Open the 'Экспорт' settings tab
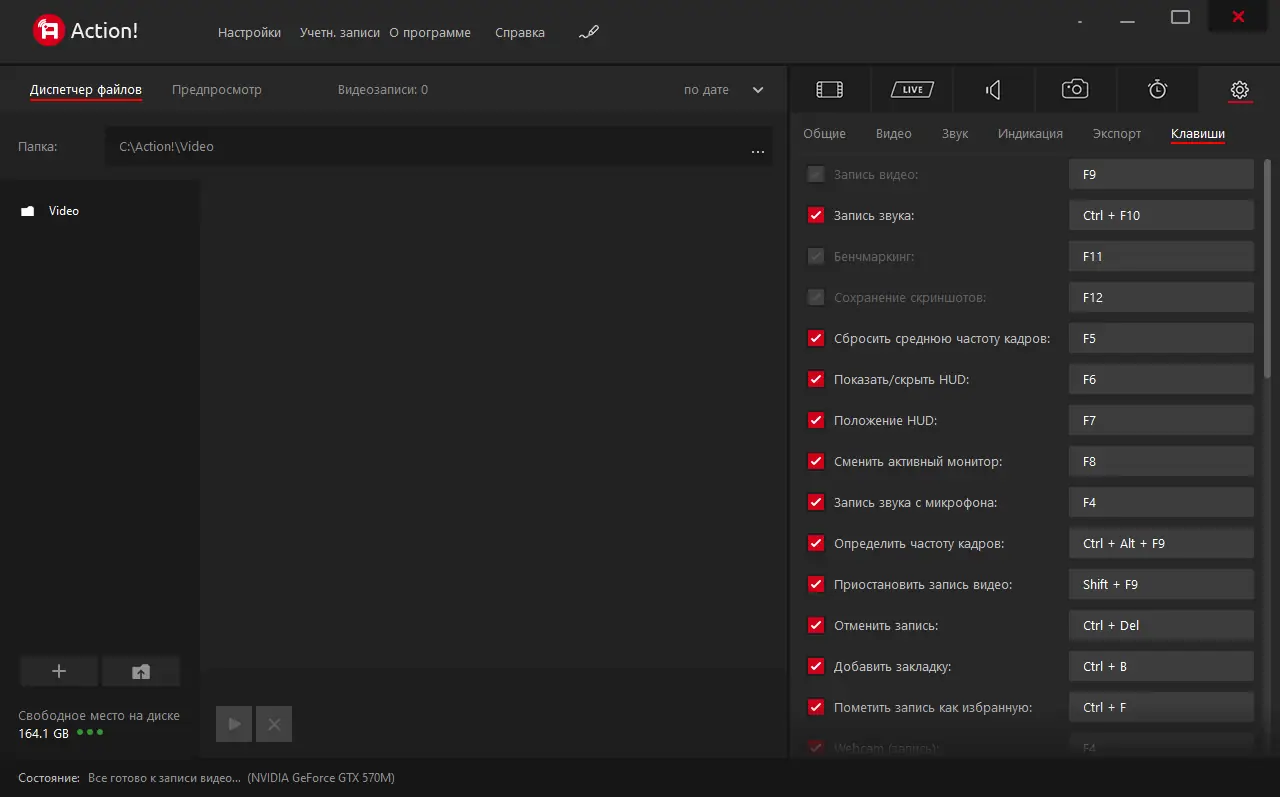 (x=1117, y=133)
